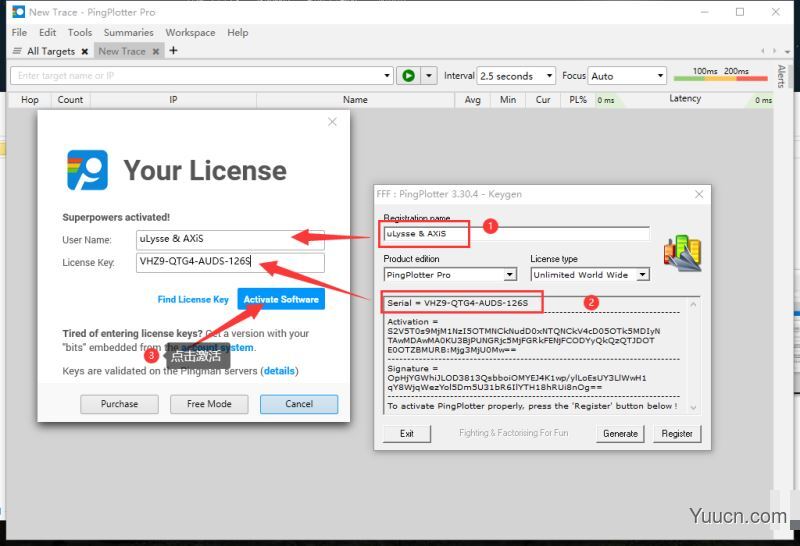Expand the arrow next to the play button

pos(429,76)
